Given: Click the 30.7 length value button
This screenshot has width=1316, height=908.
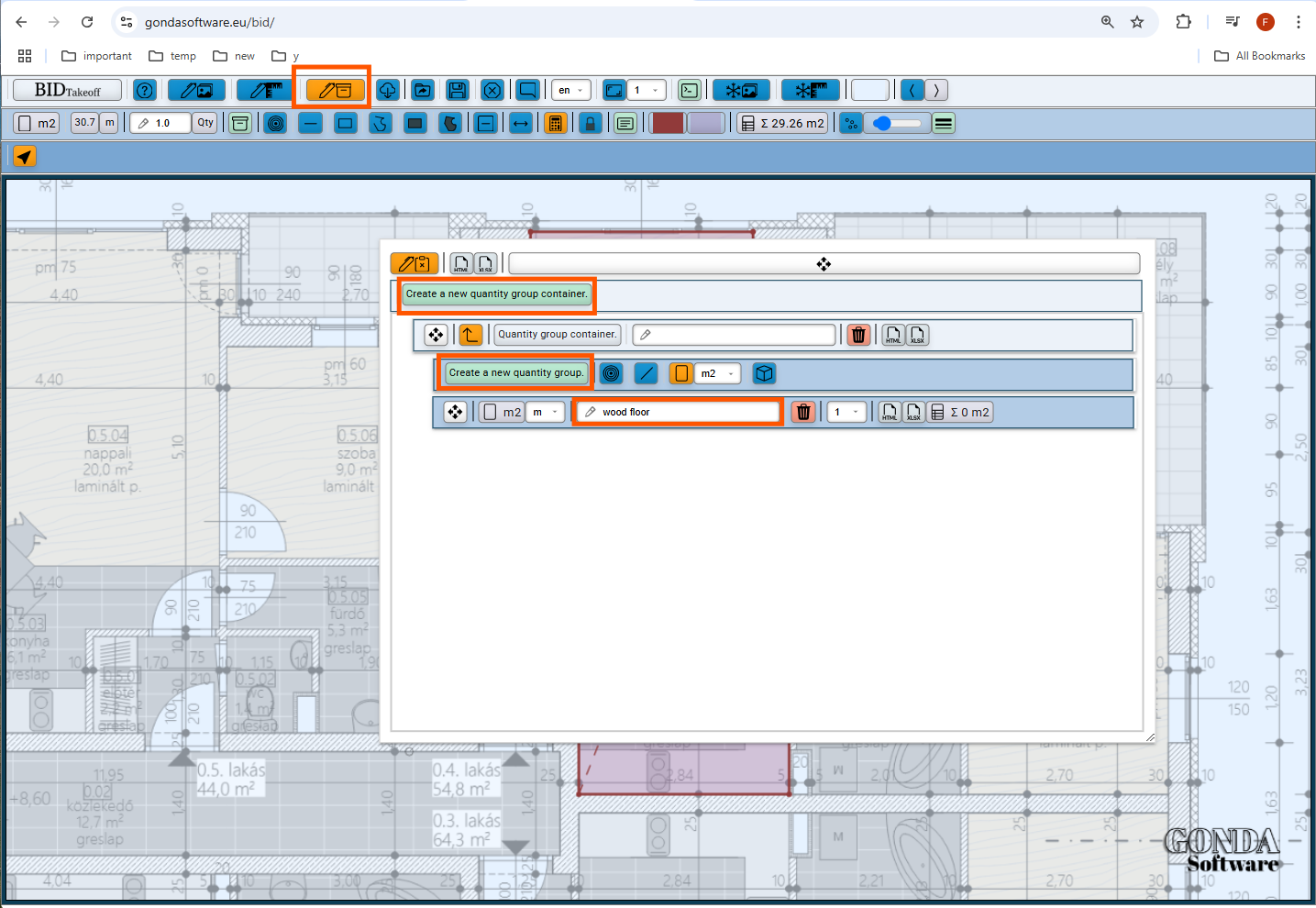Looking at the screenshot, I should tap(84, 123).
